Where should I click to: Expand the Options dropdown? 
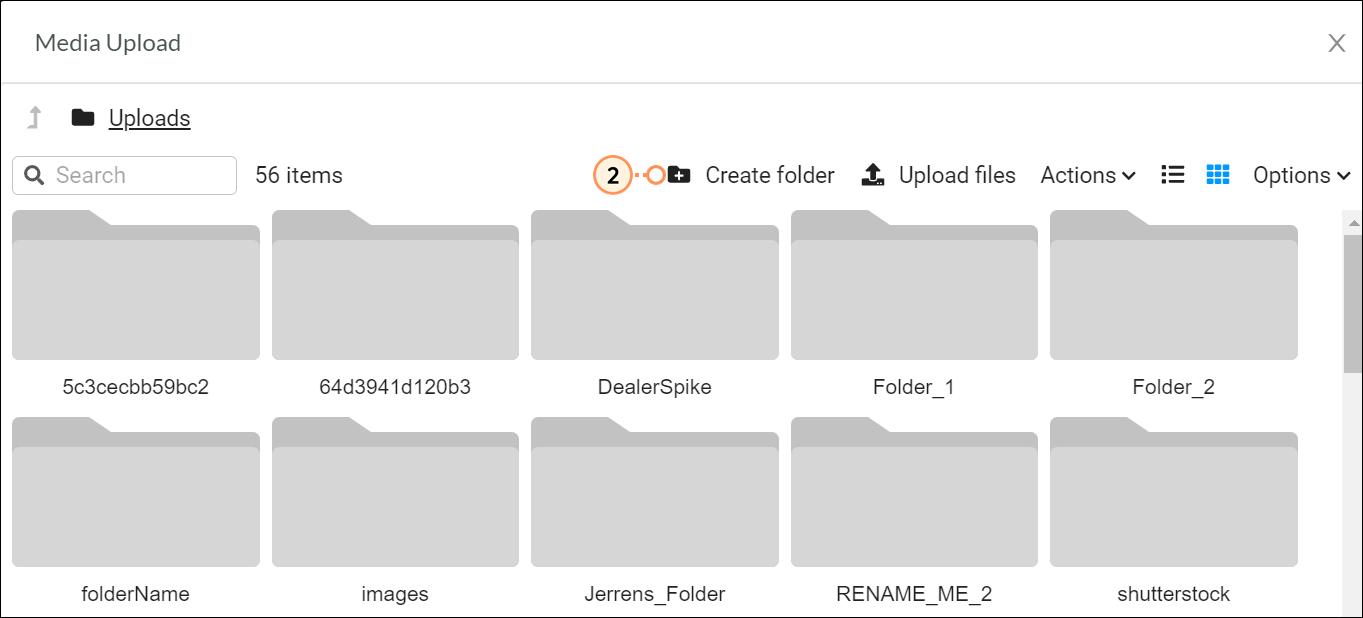pos(1302,175)
